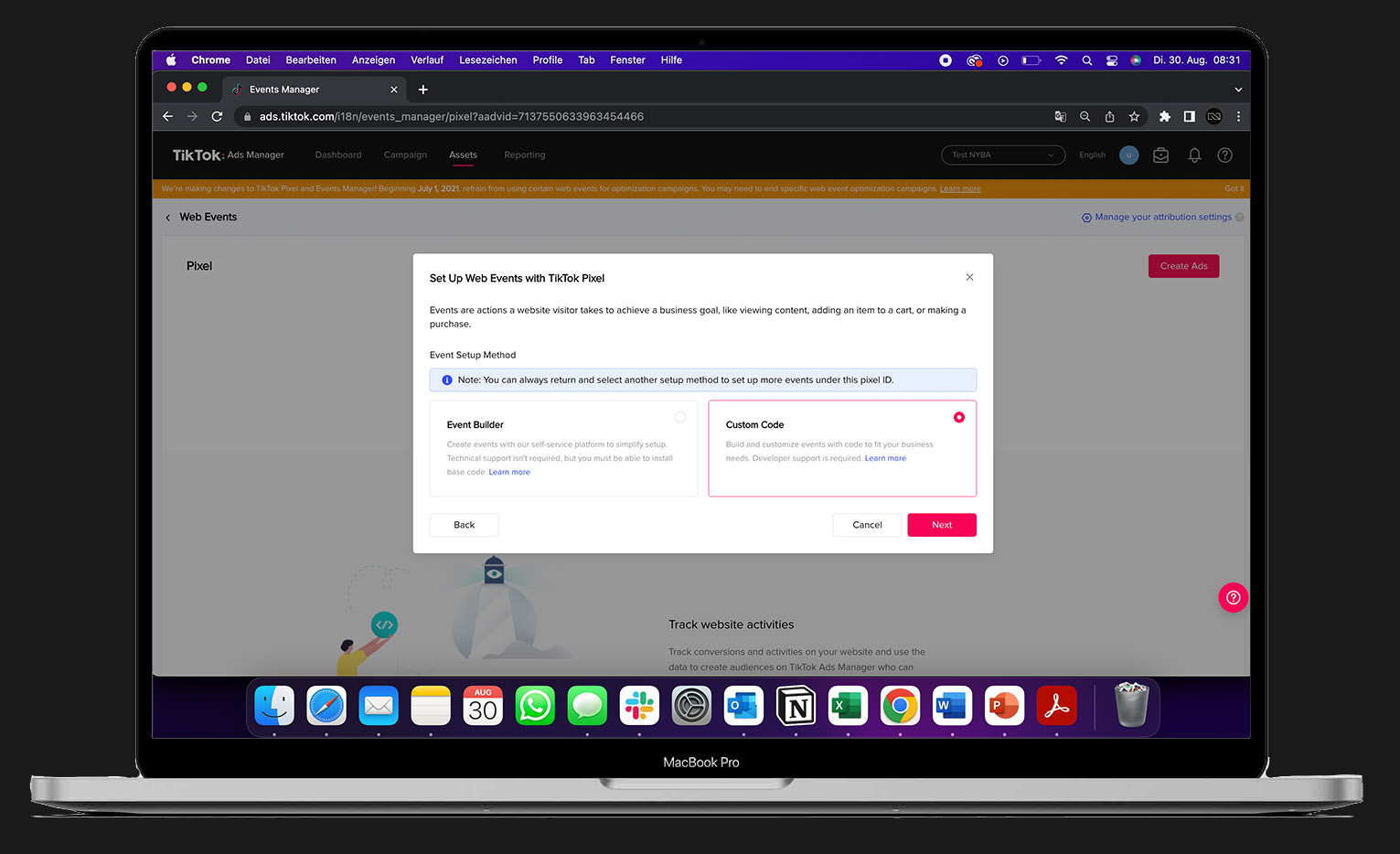The height and width of the screenshot is (854, 1400).
Task: Click the share page icon
Action: (x=1109, y=116)
